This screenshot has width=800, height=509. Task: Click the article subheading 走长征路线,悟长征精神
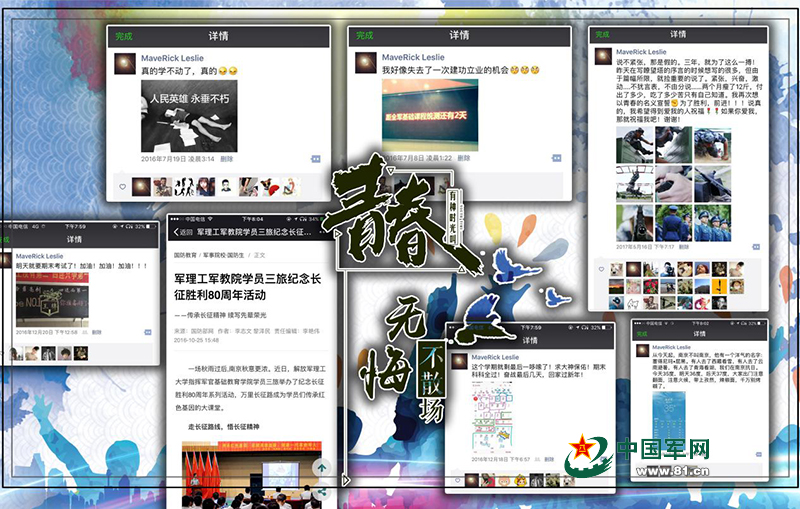pyautogui.click(x=223, y=426)
